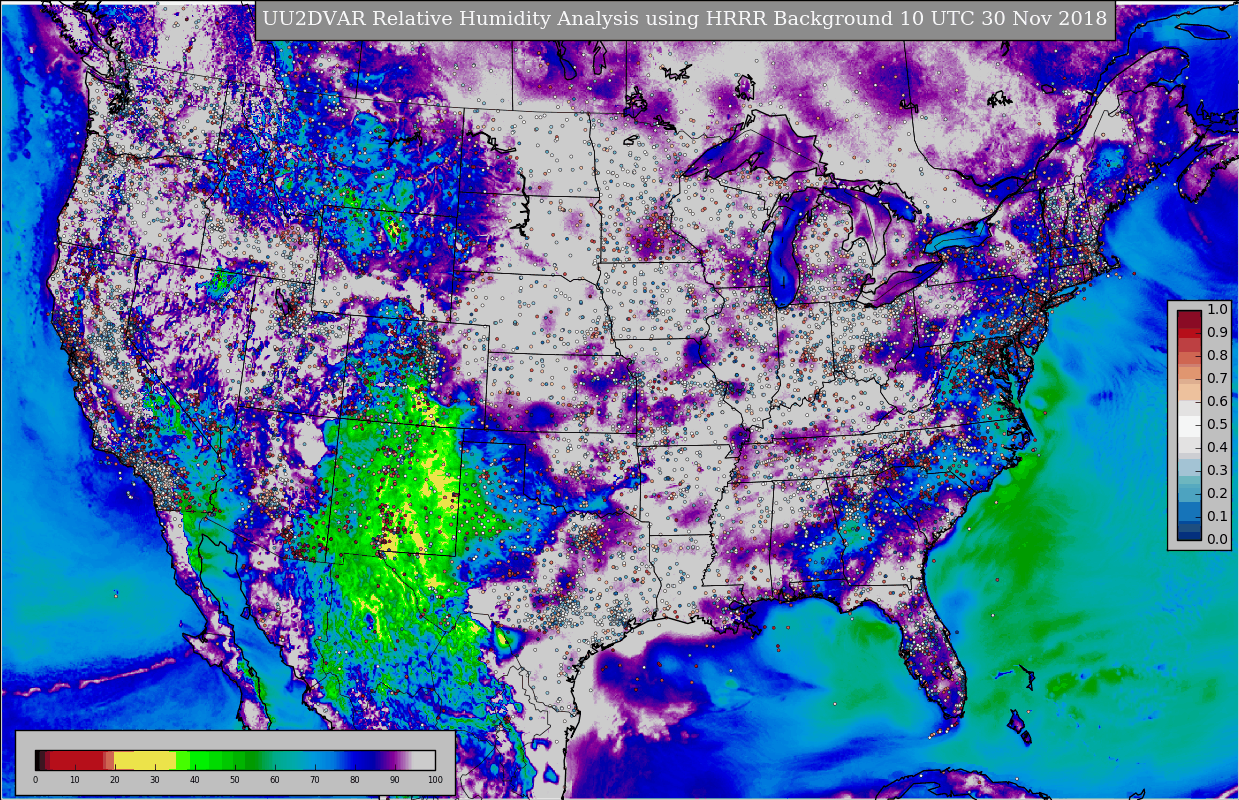
Task: Click the 0.2 label on right colorbar
Action: click(1217, 493)
